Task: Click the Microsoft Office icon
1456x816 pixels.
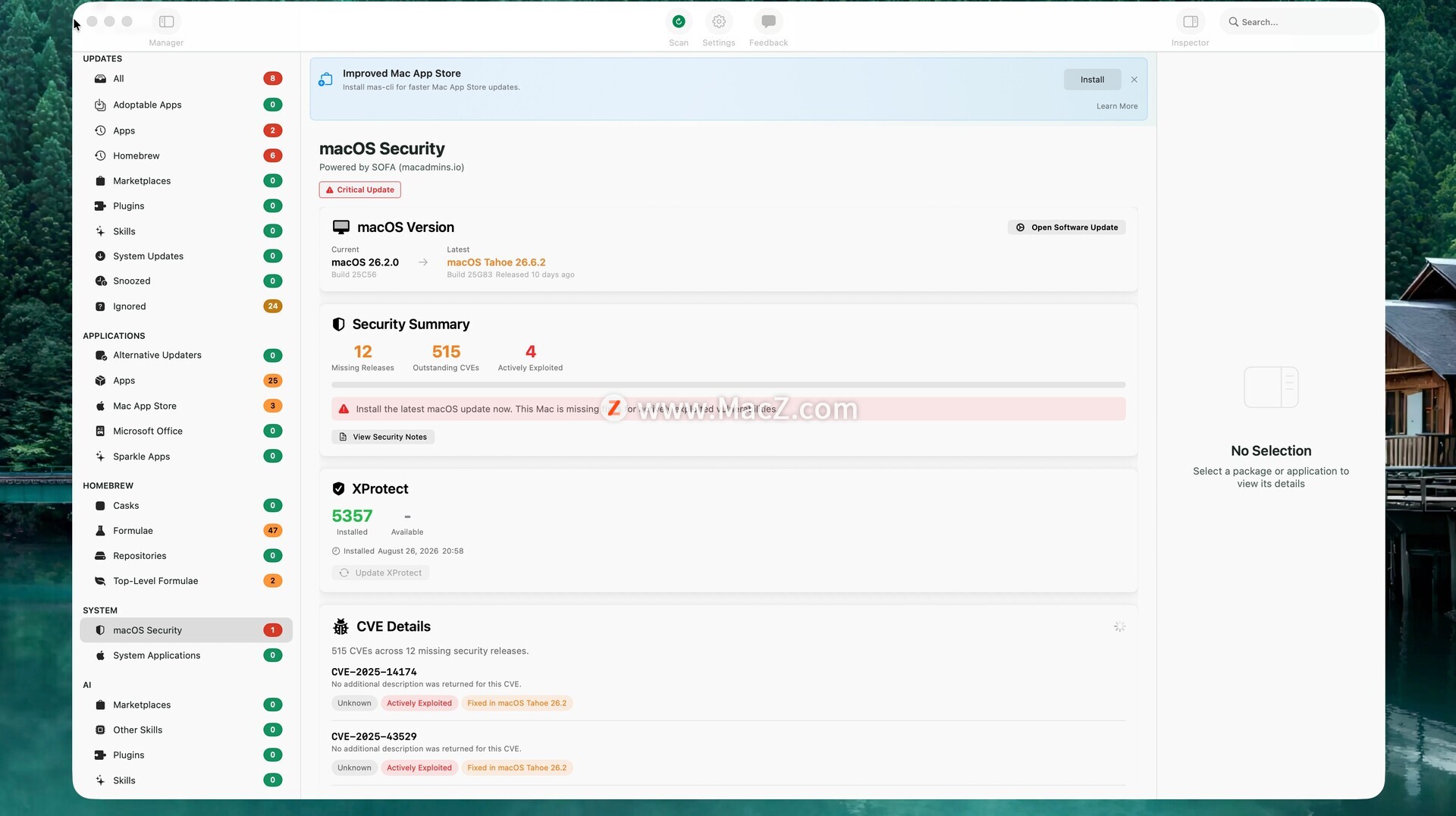Action: pyautogui.click(x=100, y=431)
